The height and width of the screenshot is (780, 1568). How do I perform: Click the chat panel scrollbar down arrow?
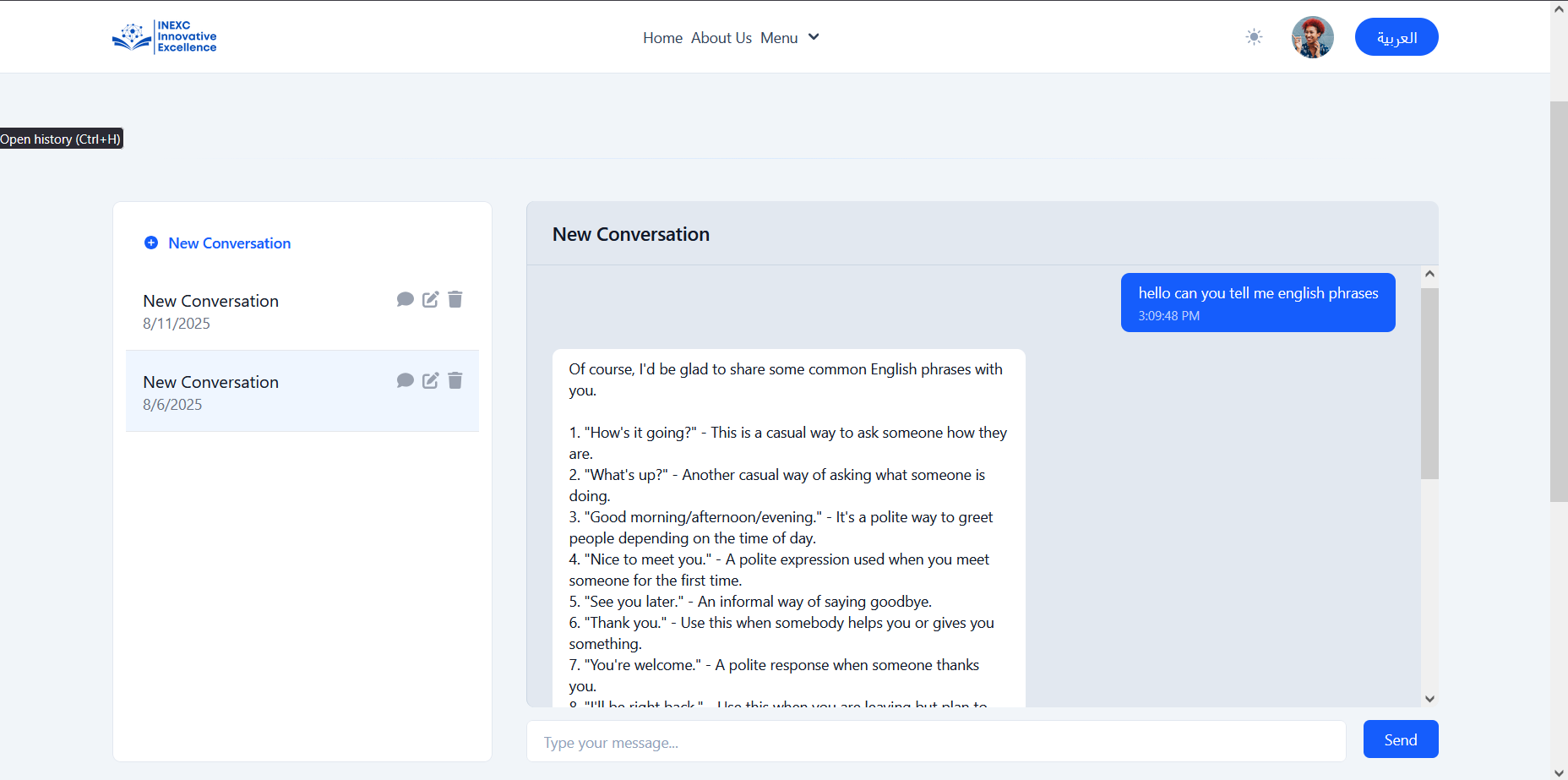1429,699
